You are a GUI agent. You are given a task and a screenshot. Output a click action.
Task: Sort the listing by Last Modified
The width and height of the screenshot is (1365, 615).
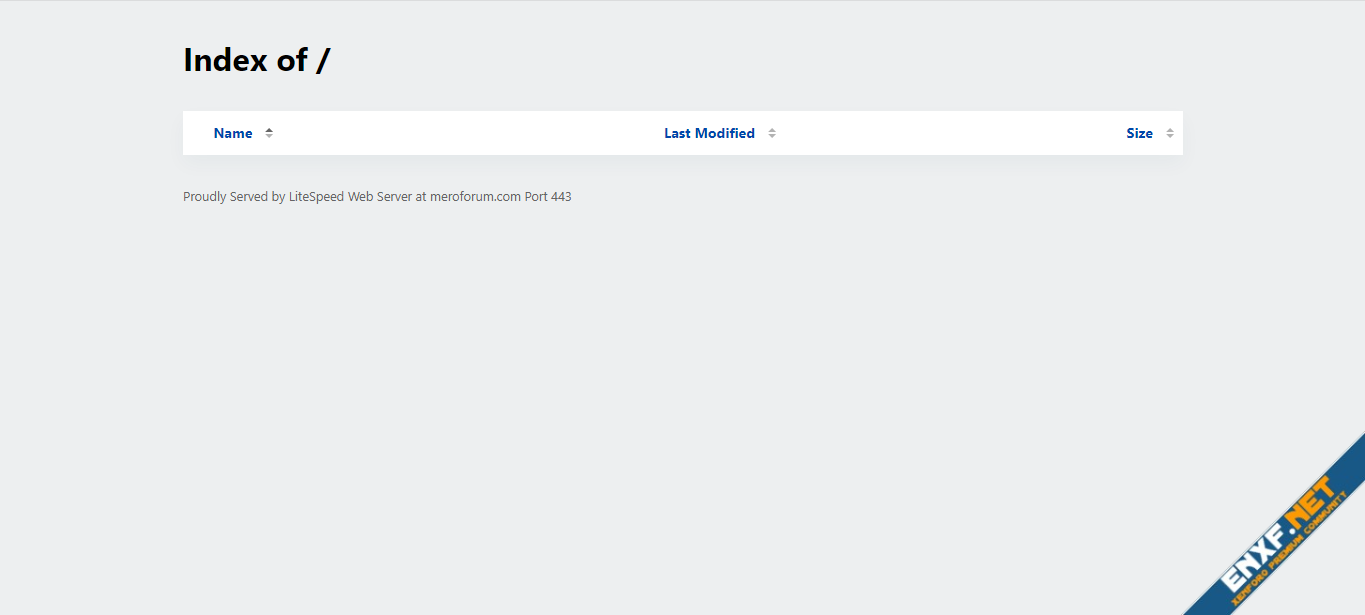pos(709,133)
